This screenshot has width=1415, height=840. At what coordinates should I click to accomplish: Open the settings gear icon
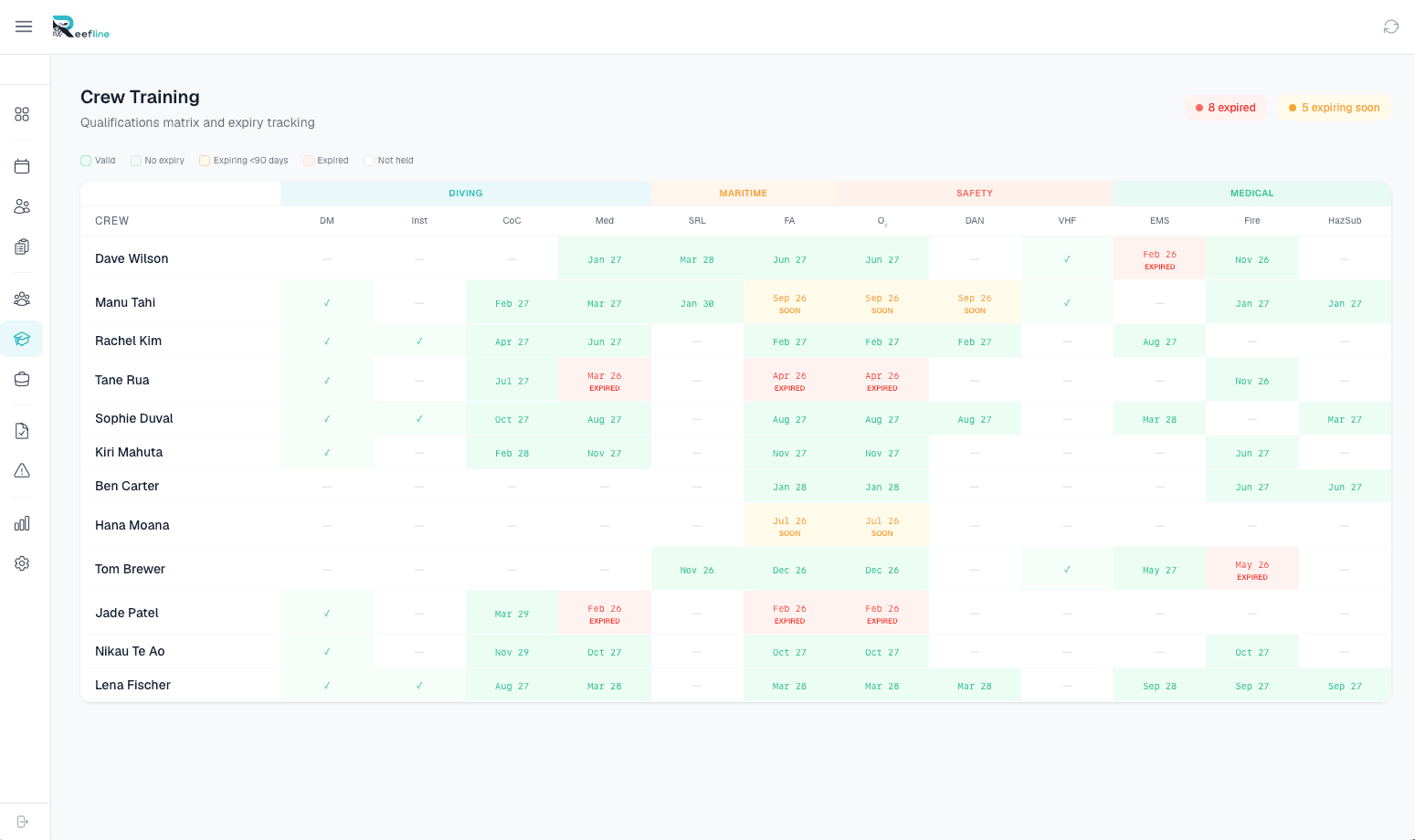(22, 563)
